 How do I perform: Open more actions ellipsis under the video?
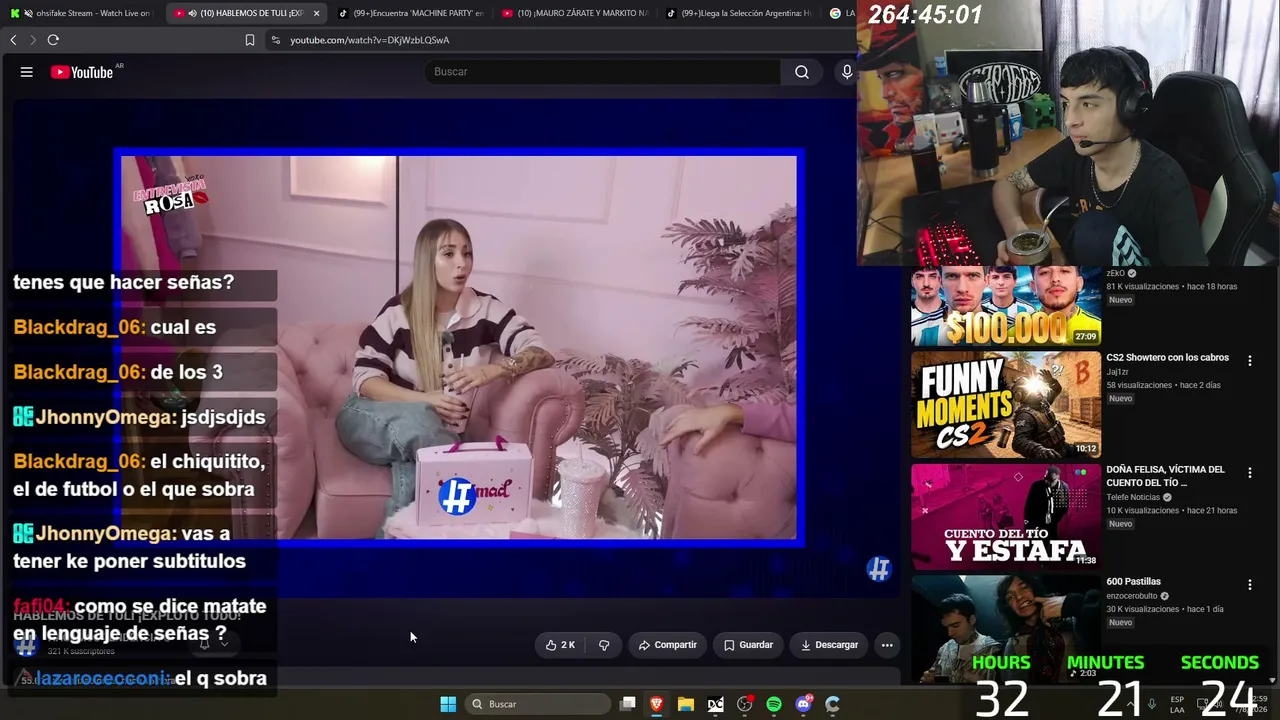point(887,645)
